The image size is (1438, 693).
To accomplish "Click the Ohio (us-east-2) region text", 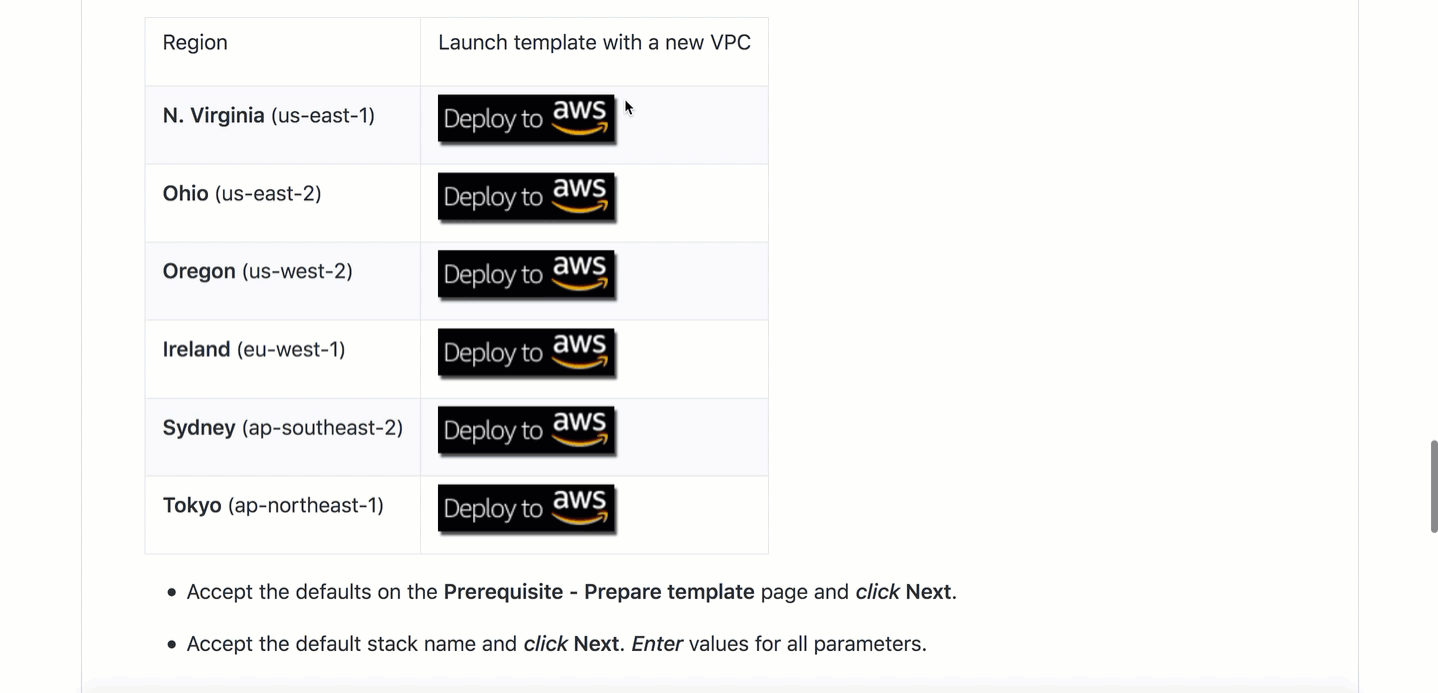I will [x=242, y=194].
